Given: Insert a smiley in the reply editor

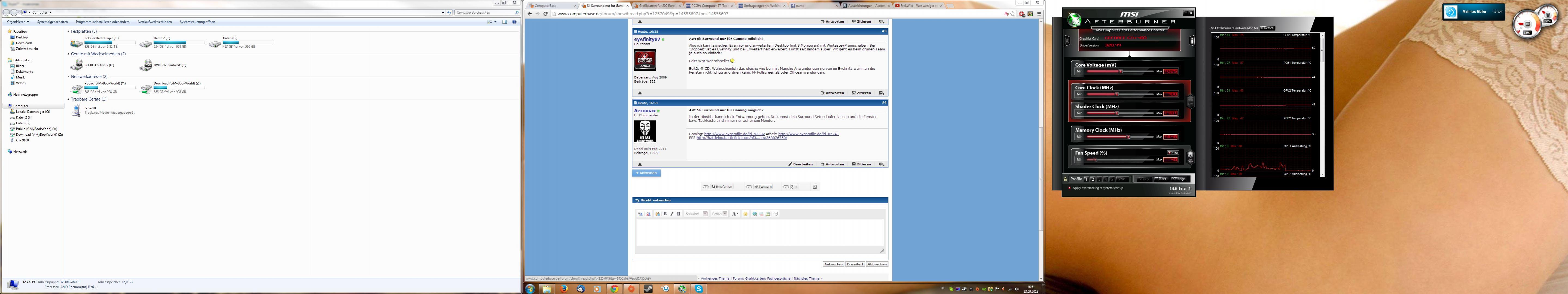Looking at the screenshot, I should [x=745, y=214].
